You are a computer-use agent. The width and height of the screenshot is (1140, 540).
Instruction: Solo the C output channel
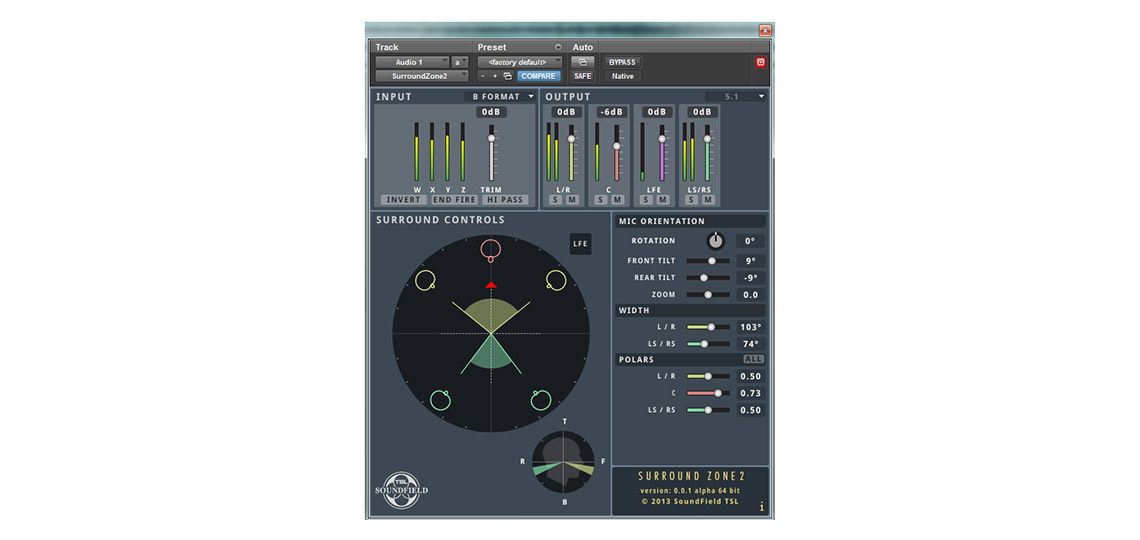click(603, 200)
